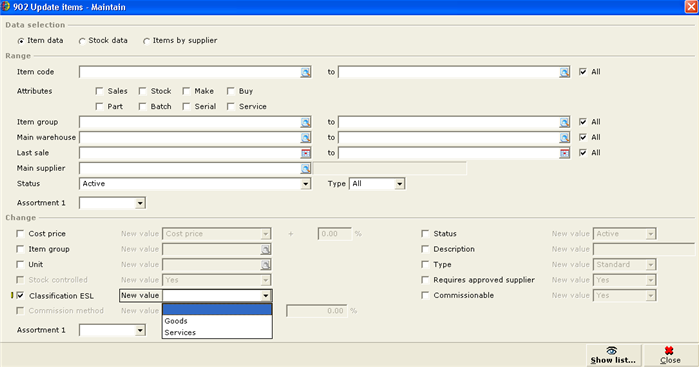Select Stock data radio button

[82, 41]
